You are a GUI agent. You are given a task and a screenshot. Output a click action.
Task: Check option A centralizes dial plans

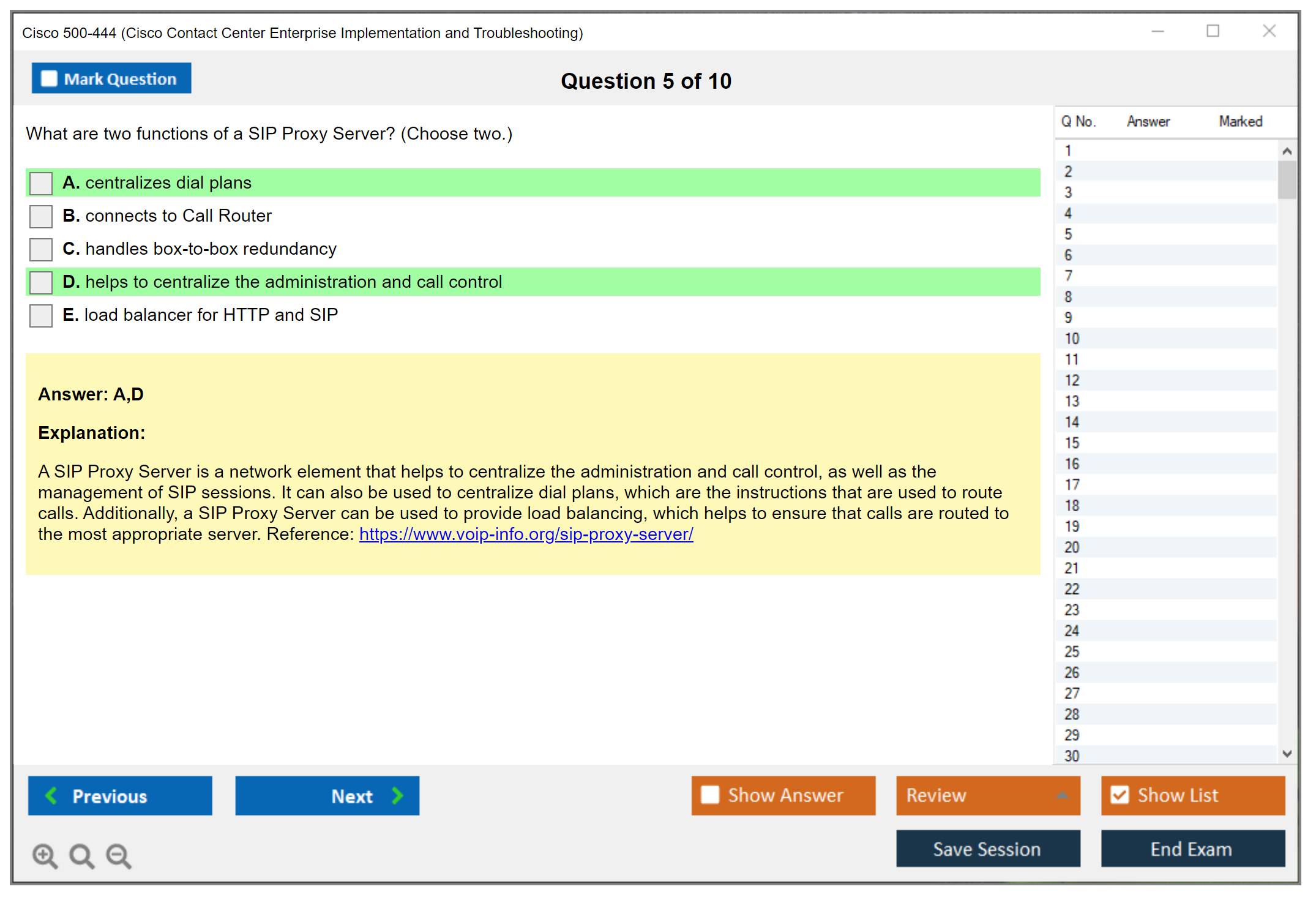pyautogui.click(x=41, y=183)
